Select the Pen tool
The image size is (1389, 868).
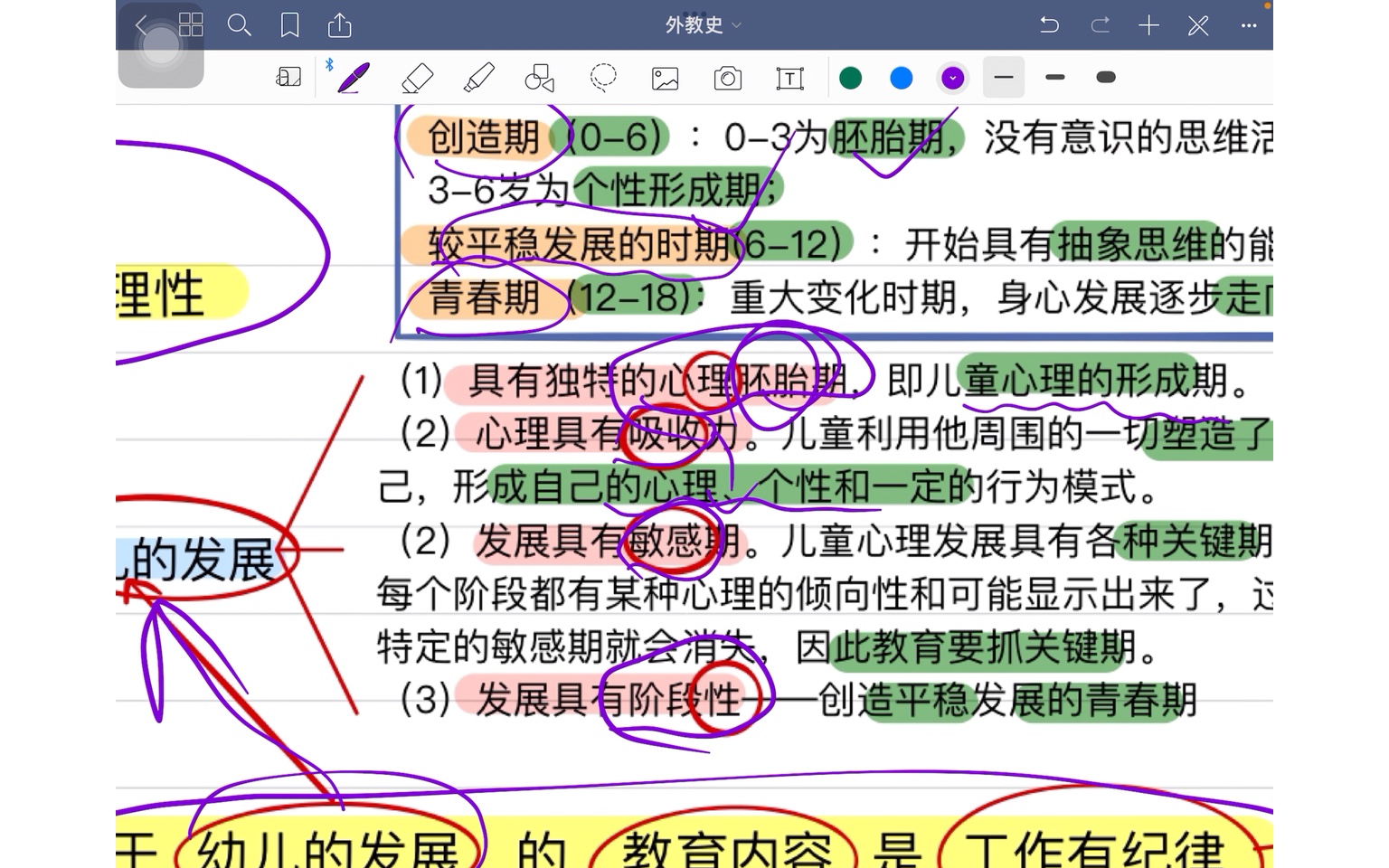coord(353,78)
